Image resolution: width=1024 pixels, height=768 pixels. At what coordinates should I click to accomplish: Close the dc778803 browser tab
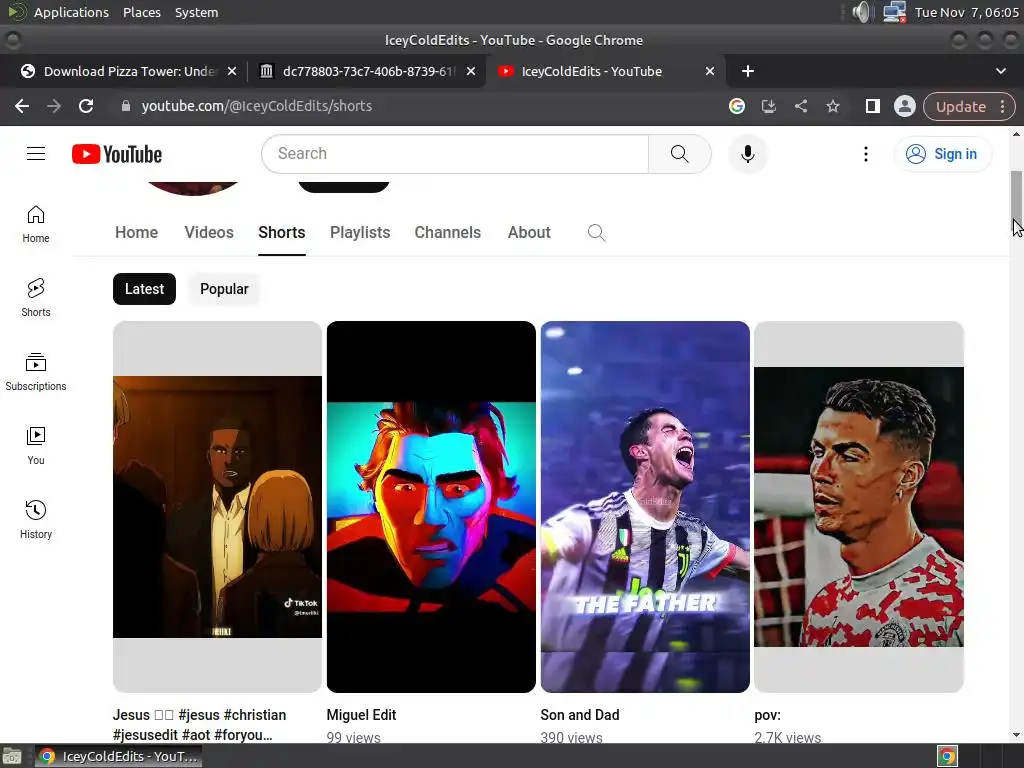(x=471, y=71)
